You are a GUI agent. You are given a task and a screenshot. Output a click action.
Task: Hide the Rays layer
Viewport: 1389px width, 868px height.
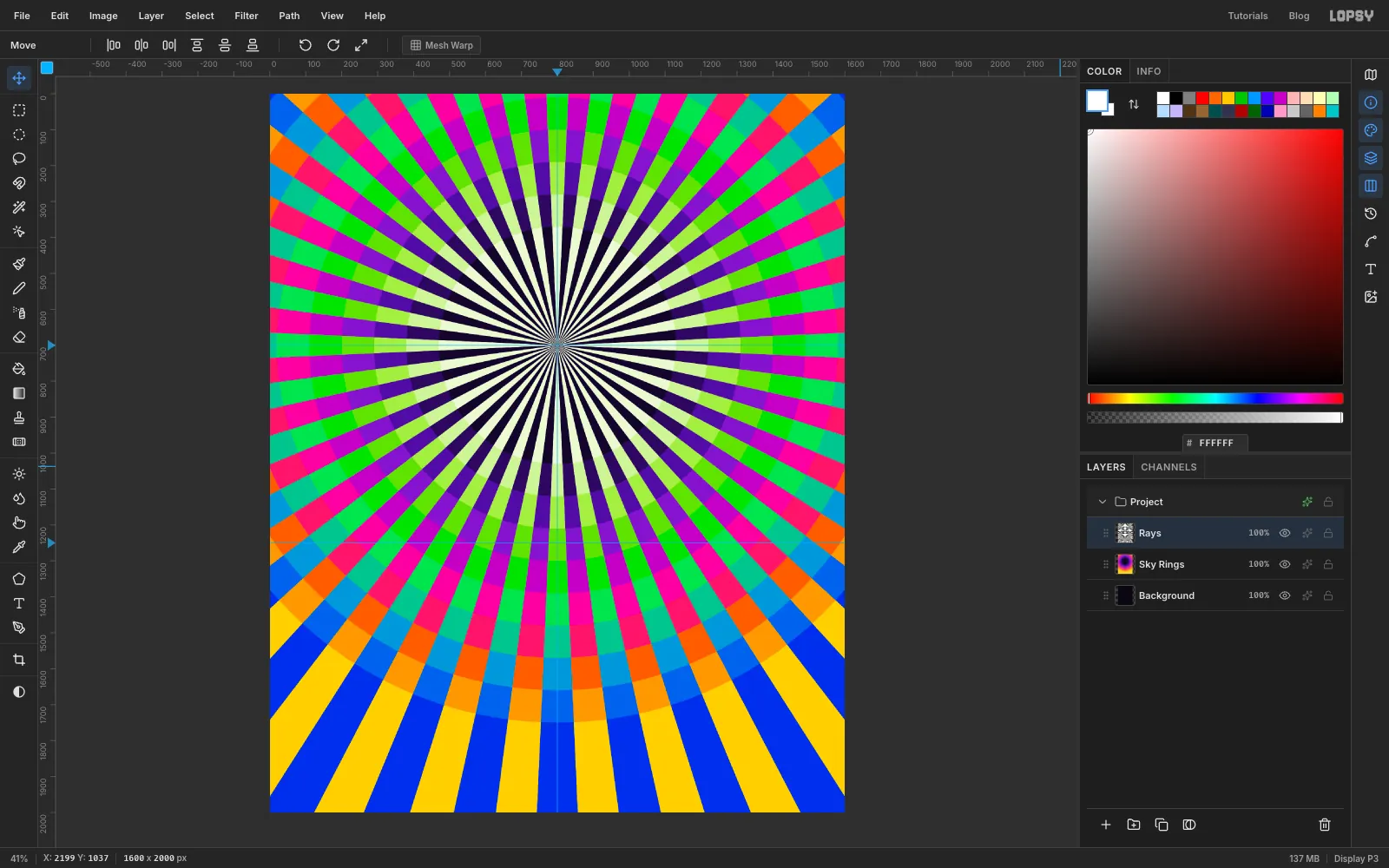[x=1285, y=533]
